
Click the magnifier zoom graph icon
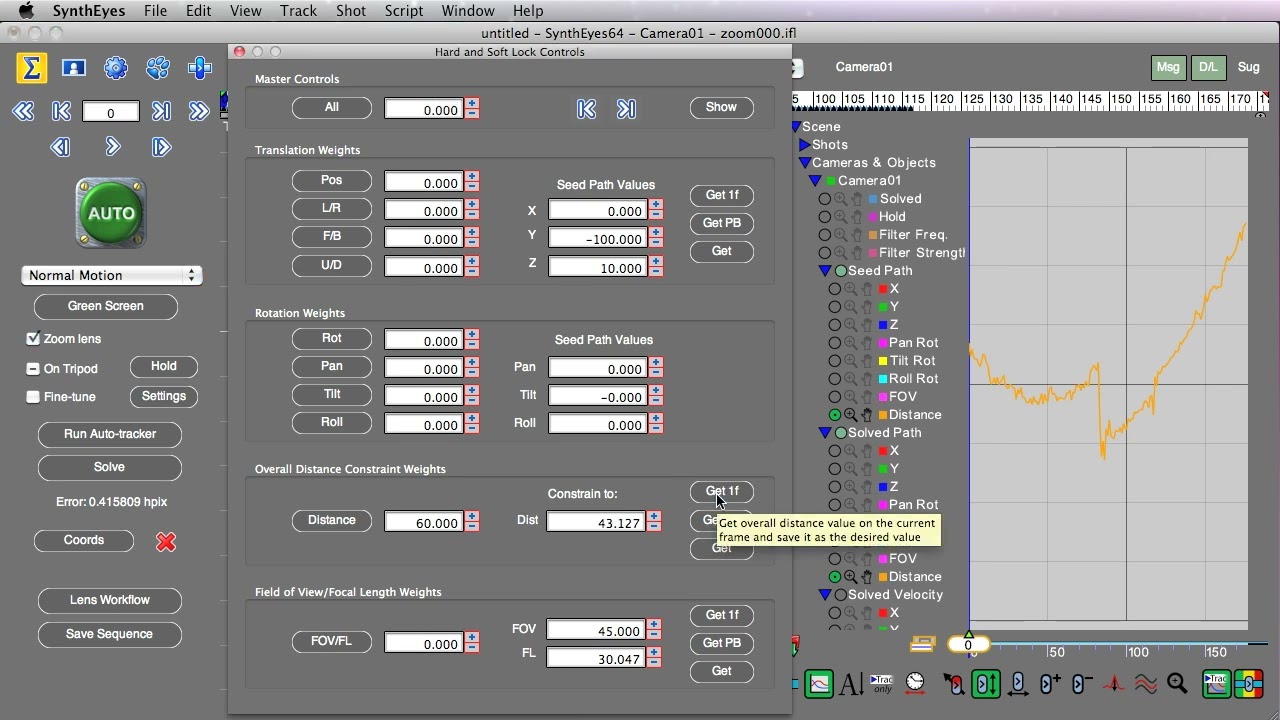[1178, 684]
